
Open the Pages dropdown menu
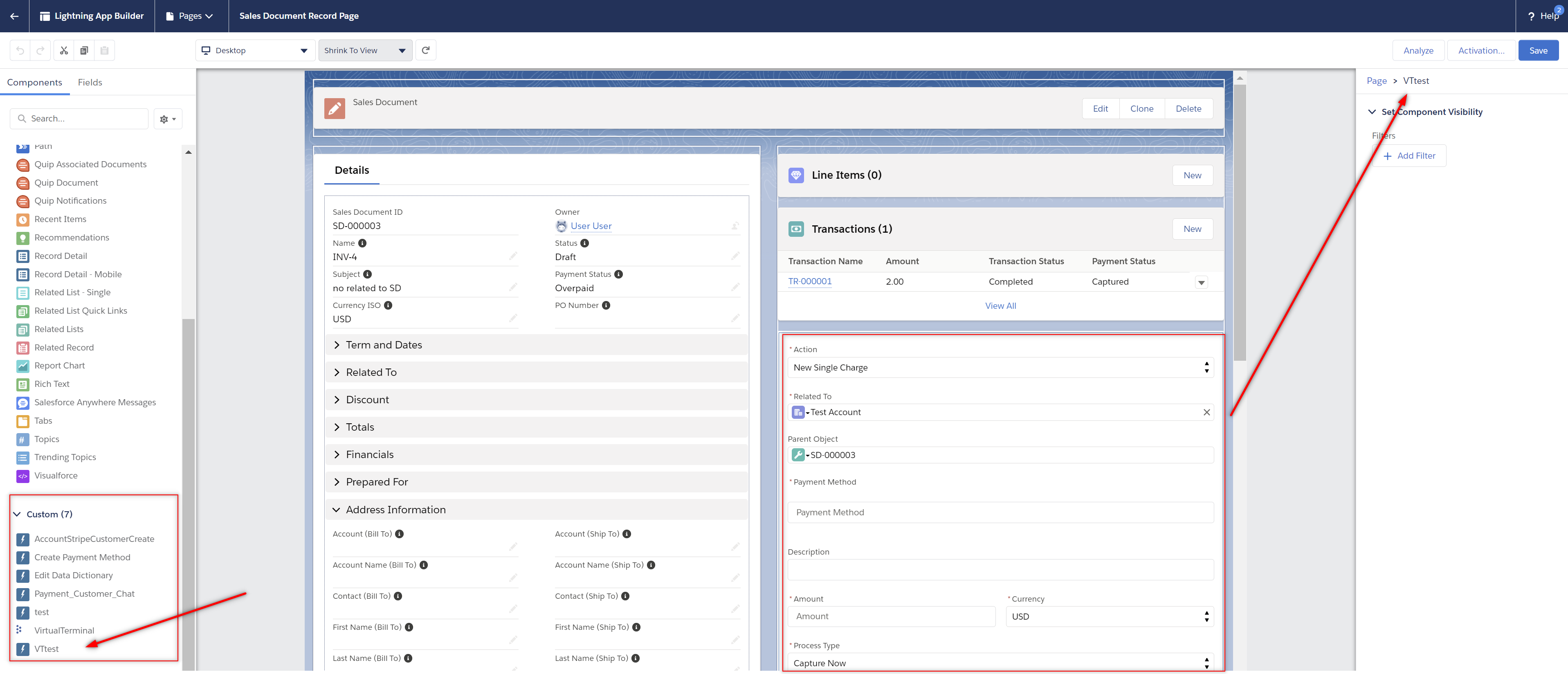[189, 16]
